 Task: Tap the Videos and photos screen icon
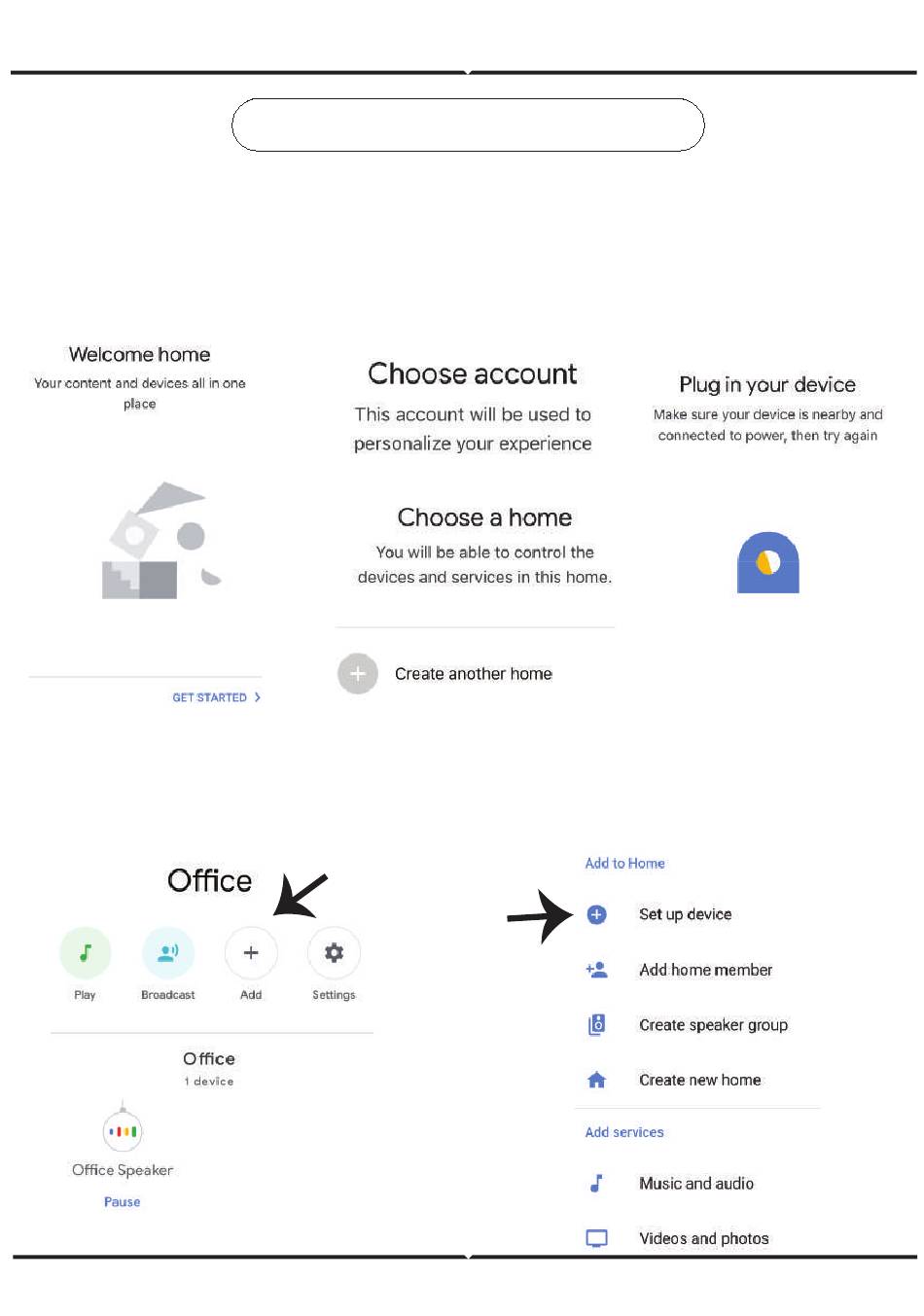point(597,1238)
